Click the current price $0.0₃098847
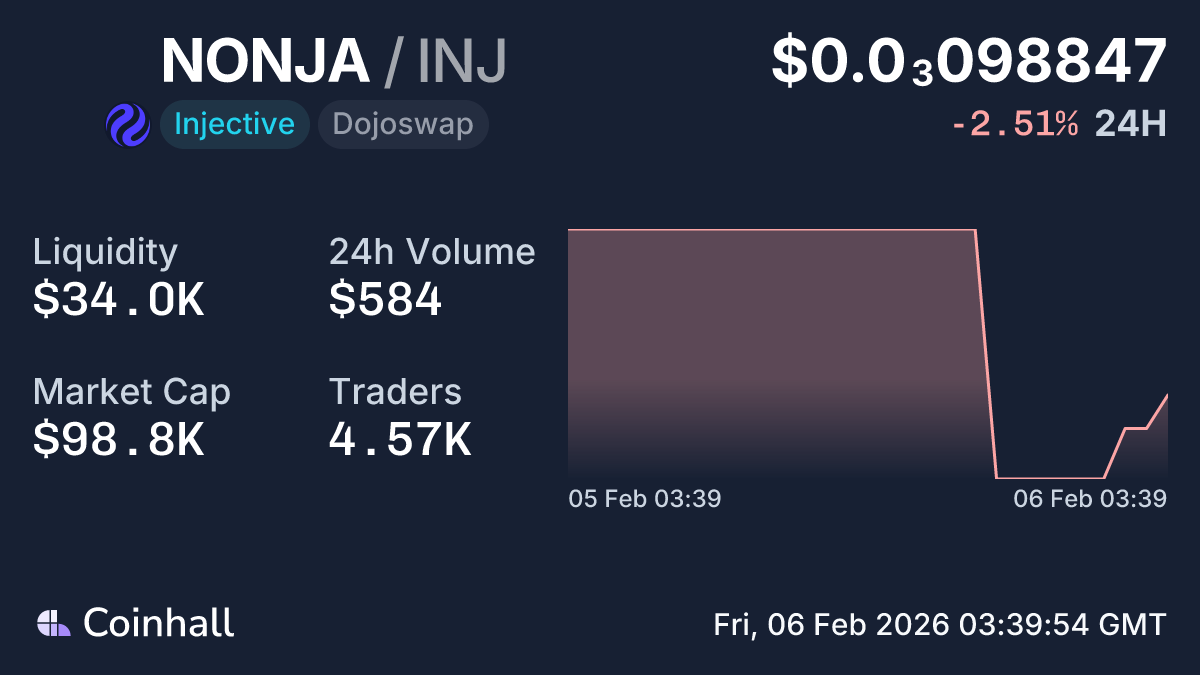This screenshot has width=1200, height=675. pyautogui.click(x=968, y=60)
